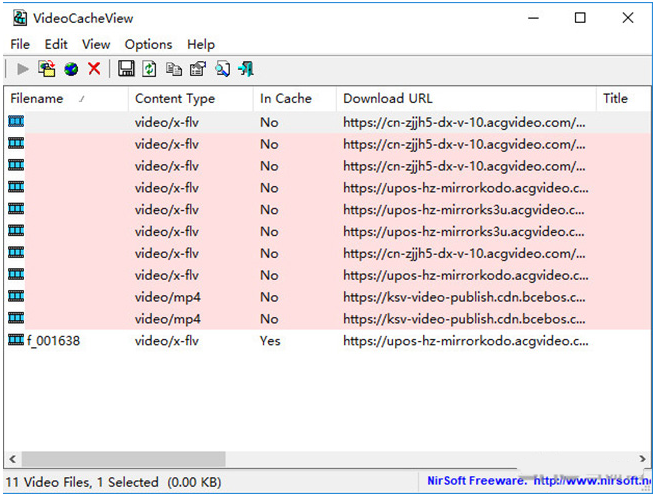Click the Find magnifier toolbar icon
The height and width of the screenshot is (497, 657).
coord(222,69)
